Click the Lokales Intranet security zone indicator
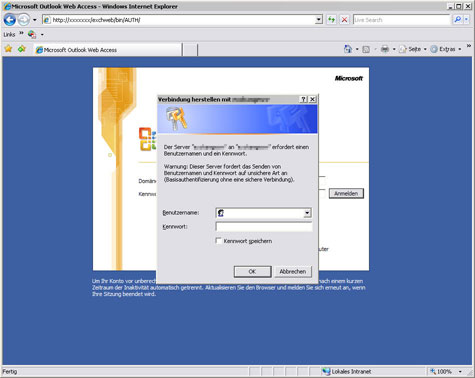Screen dimensions: 475x378 (x=347, y=371)
